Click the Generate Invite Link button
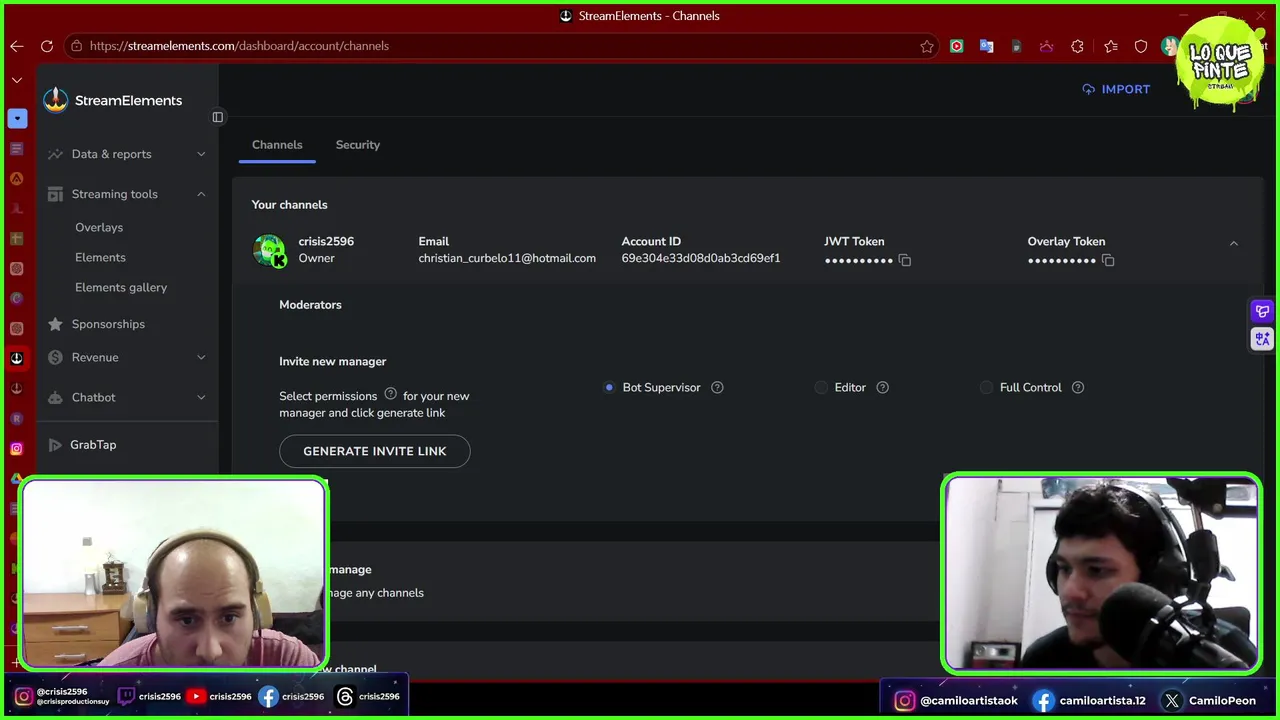1280x720 pixels. click(375, 451)
